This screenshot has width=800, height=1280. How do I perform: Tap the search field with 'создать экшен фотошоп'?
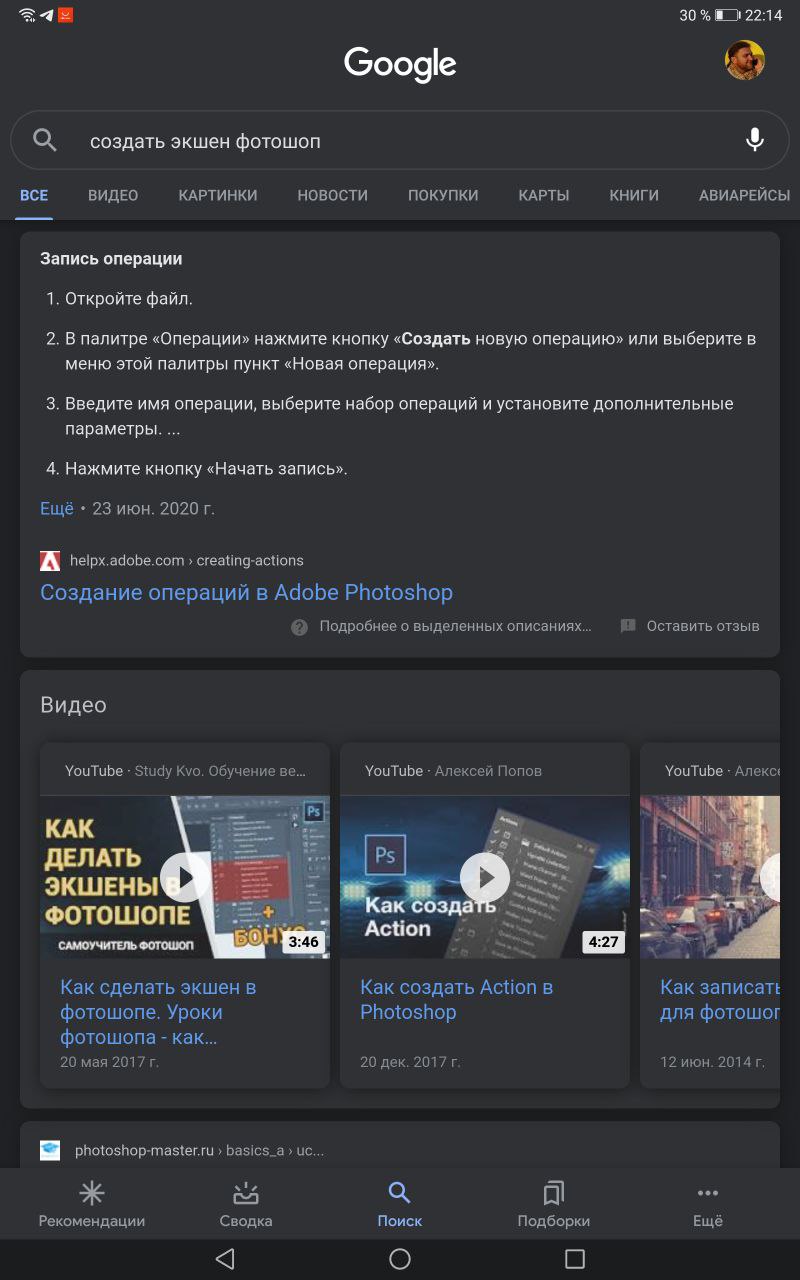coord(400,140)
